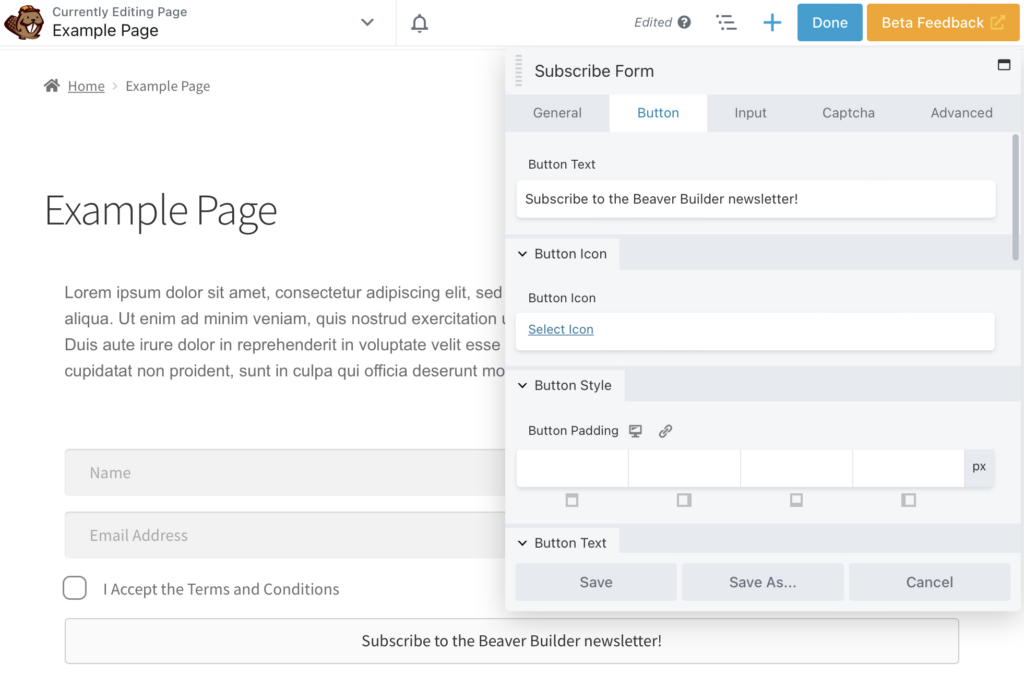Click the 'Edited' status text
Screen dimensions: 1024x687
(x=652, y=22)
